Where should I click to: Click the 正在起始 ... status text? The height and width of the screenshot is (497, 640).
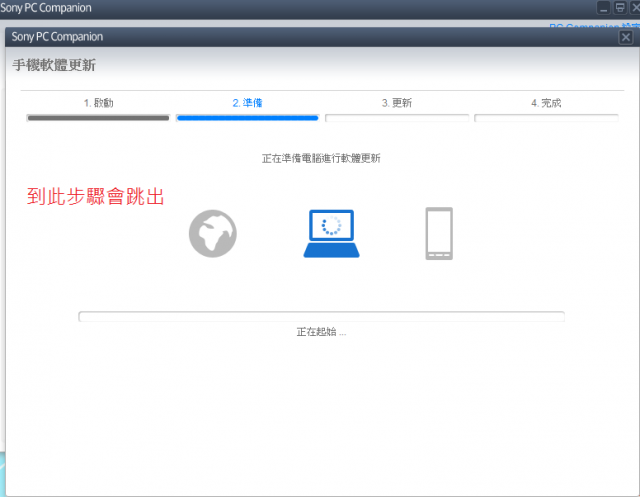pyautogui.click(x=321, y=332)
